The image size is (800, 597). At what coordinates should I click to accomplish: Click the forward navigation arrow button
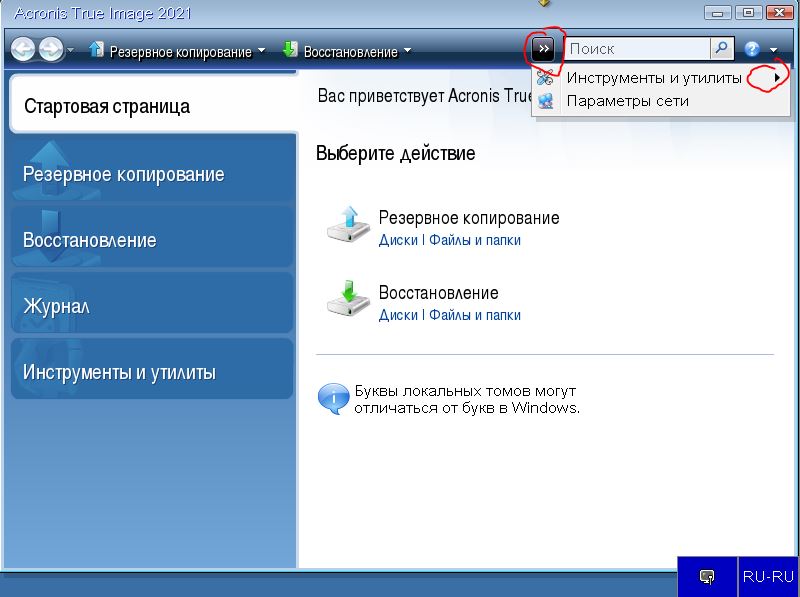click(50, 49)
